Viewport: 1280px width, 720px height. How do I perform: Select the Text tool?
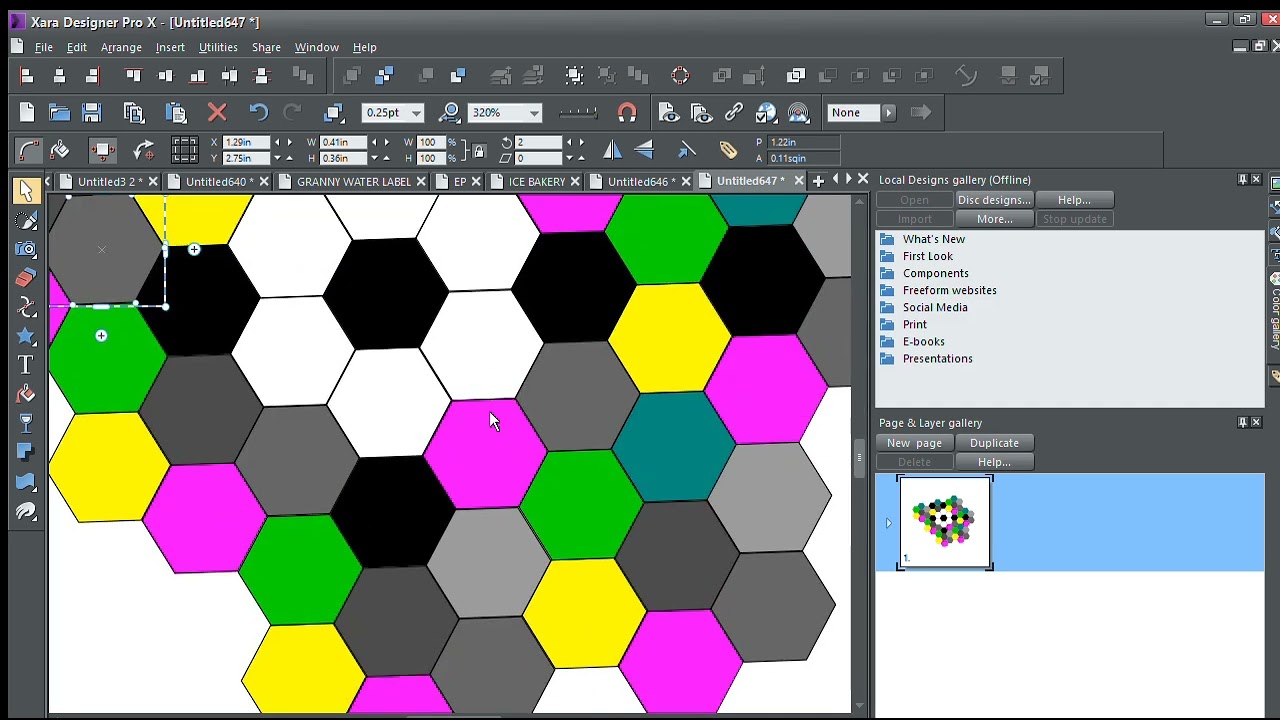pyautogui.click(x=26, y=365)
